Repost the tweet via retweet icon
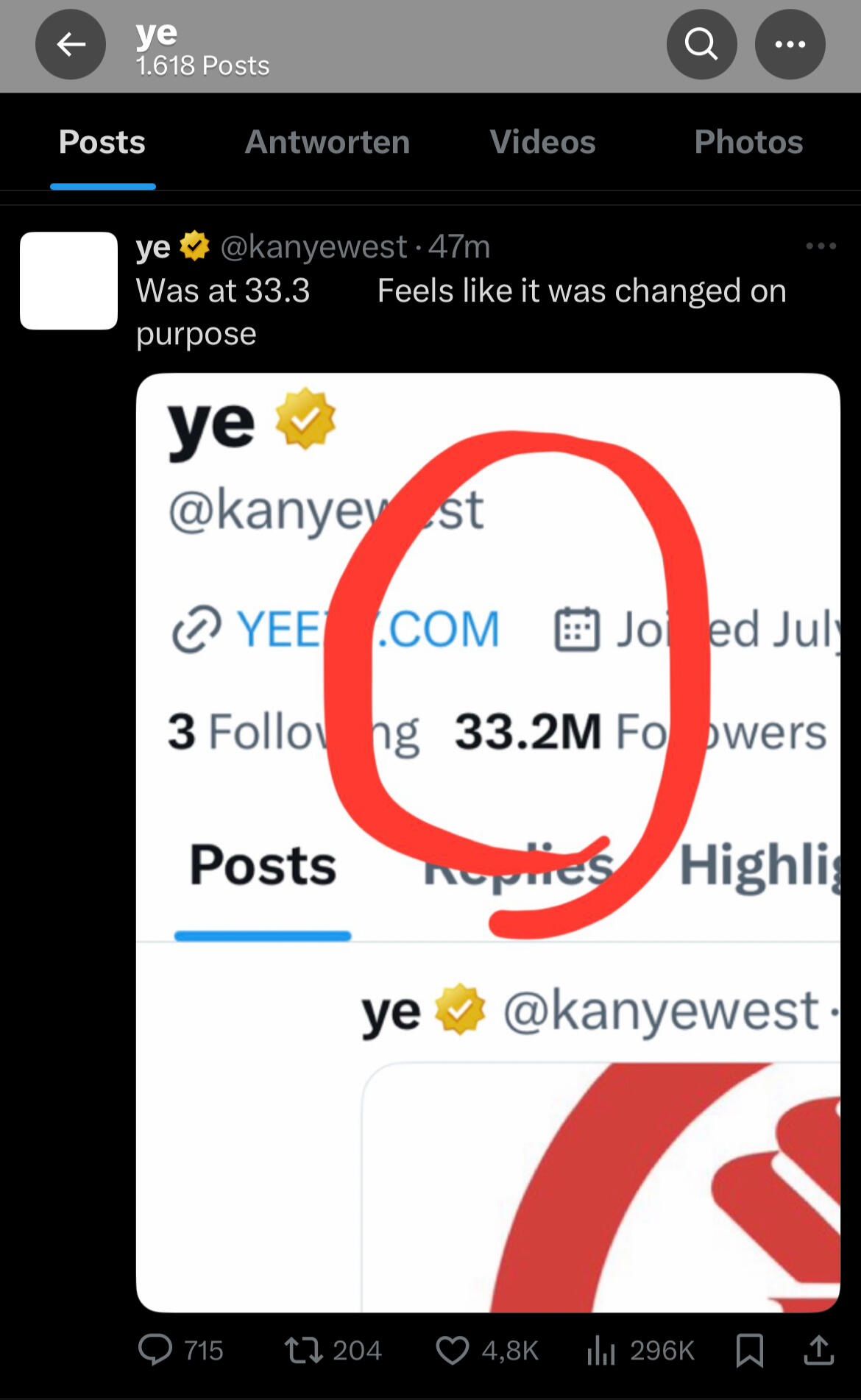 coord(304,1350)
